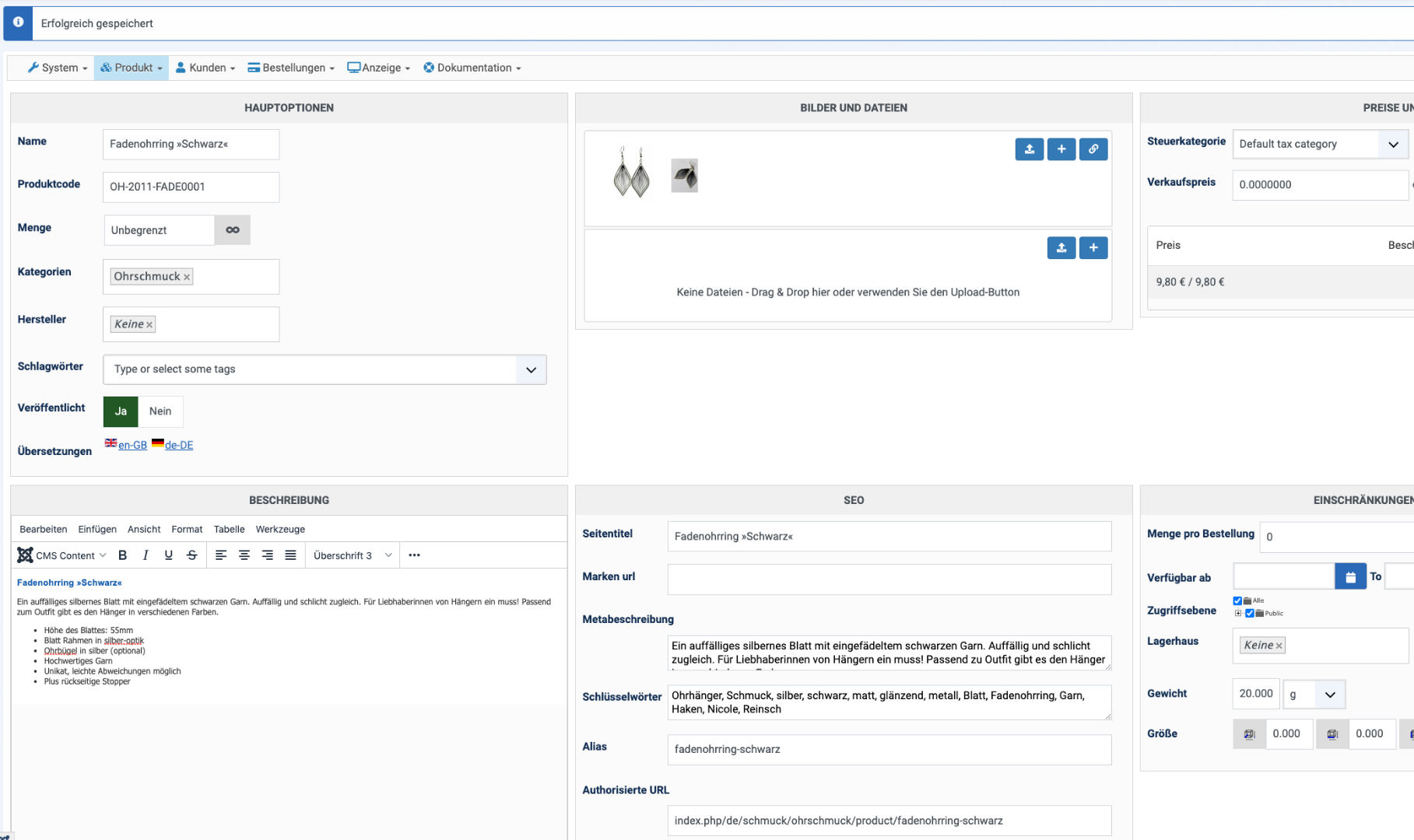Open the Schlagwörter tags dropdown
Screen dimensions: 1414x840
[x=531, y=369]
